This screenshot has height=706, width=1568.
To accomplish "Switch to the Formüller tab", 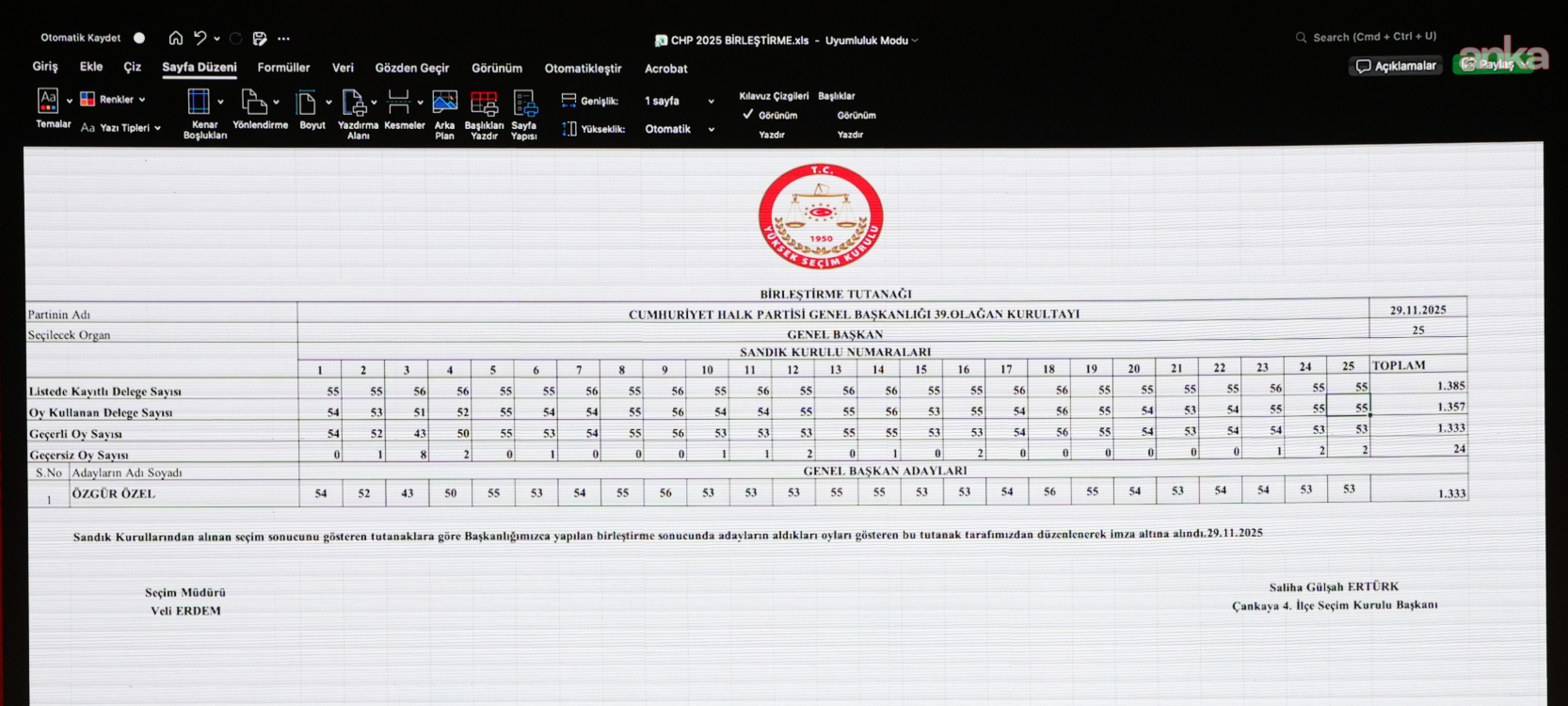I will point(283,68).
